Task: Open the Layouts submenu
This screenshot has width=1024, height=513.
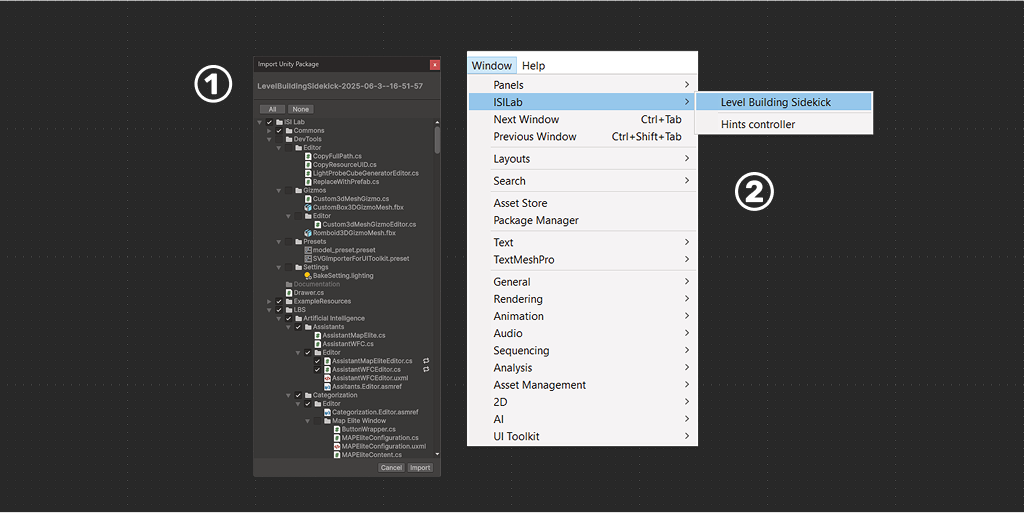Action: (583, 159)
